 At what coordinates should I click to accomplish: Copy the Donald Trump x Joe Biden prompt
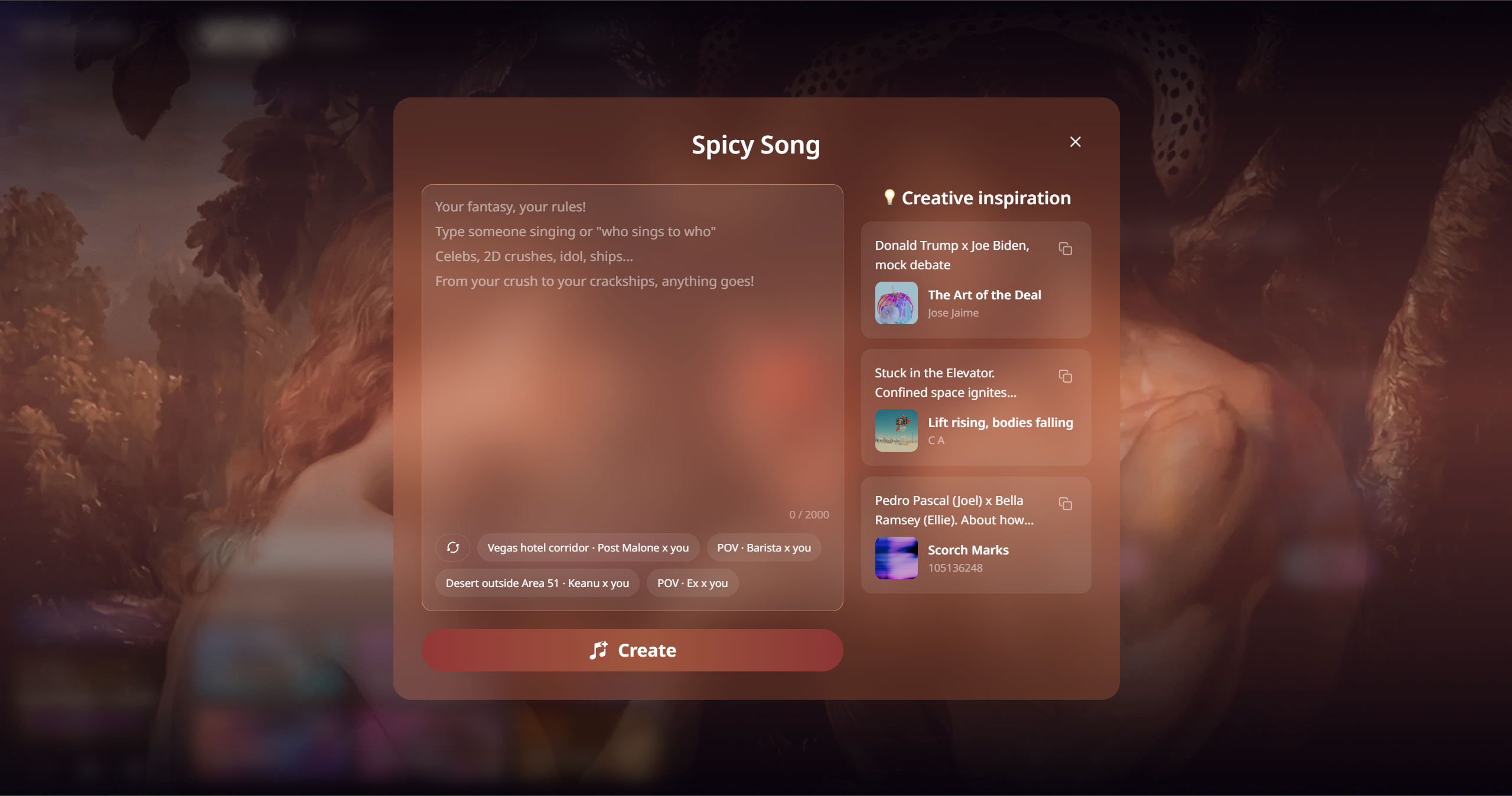tap(1065, 249)
